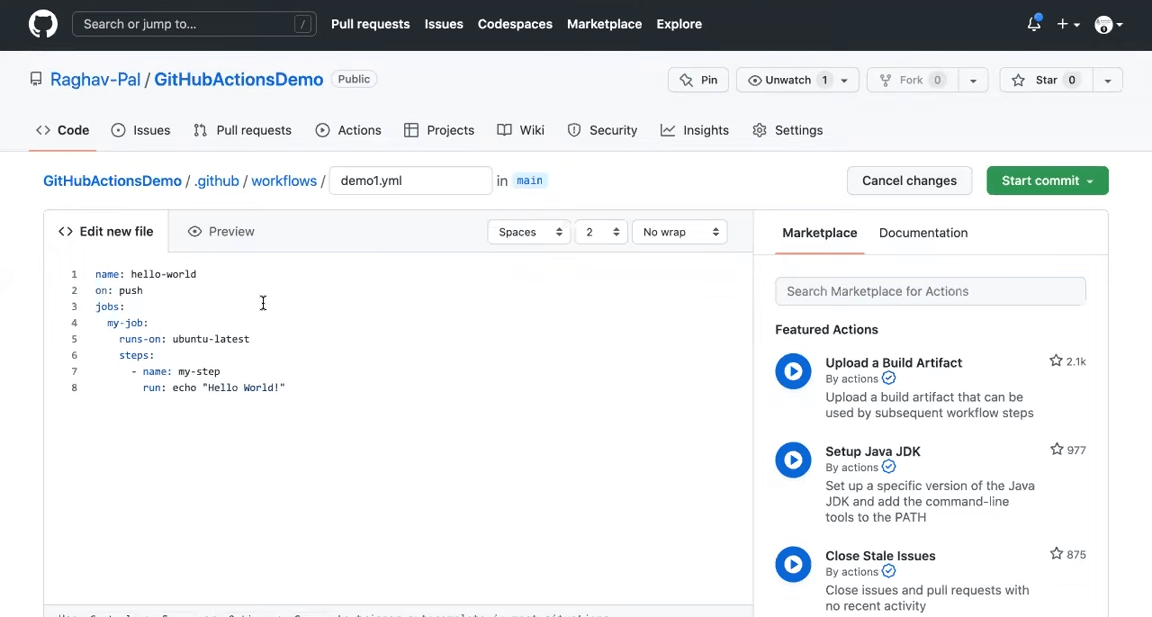This screenshot has height=617, width=1152.
Task: Click the 'on: push' code line
Action: [x=119, y=291]
